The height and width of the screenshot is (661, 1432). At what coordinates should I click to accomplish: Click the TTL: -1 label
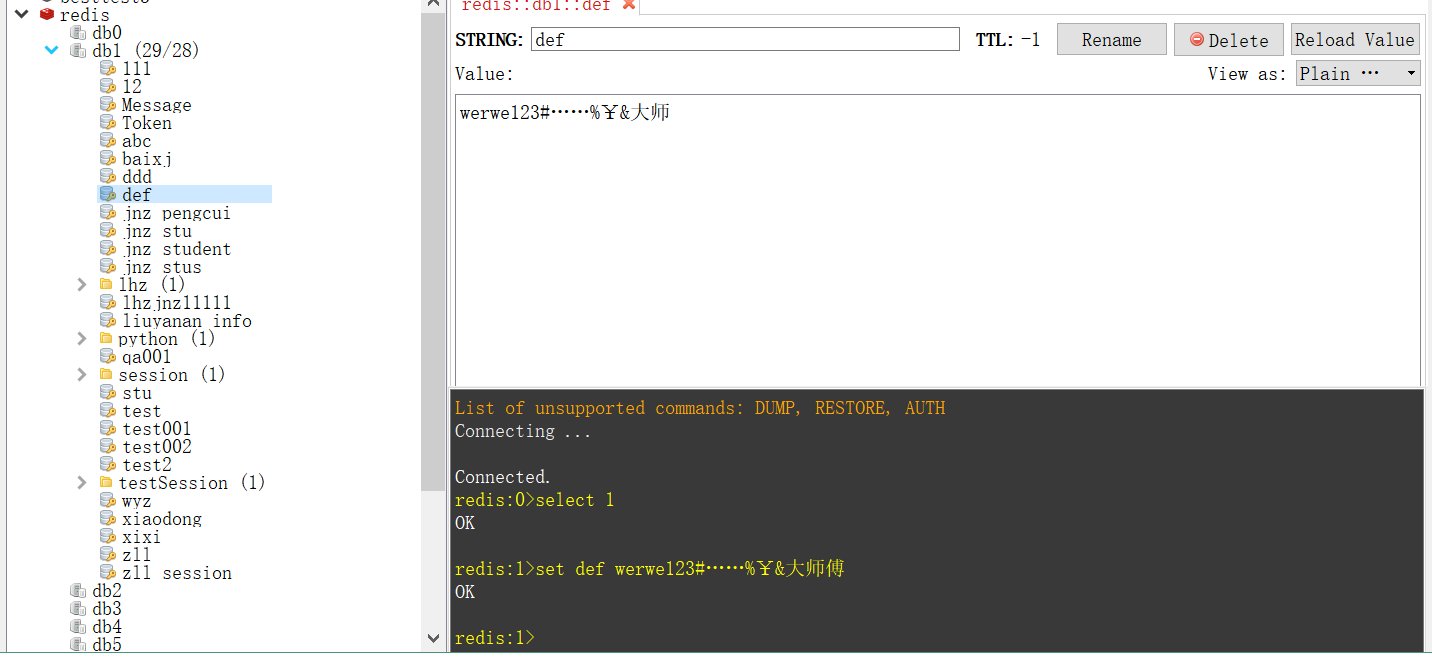1008,40
